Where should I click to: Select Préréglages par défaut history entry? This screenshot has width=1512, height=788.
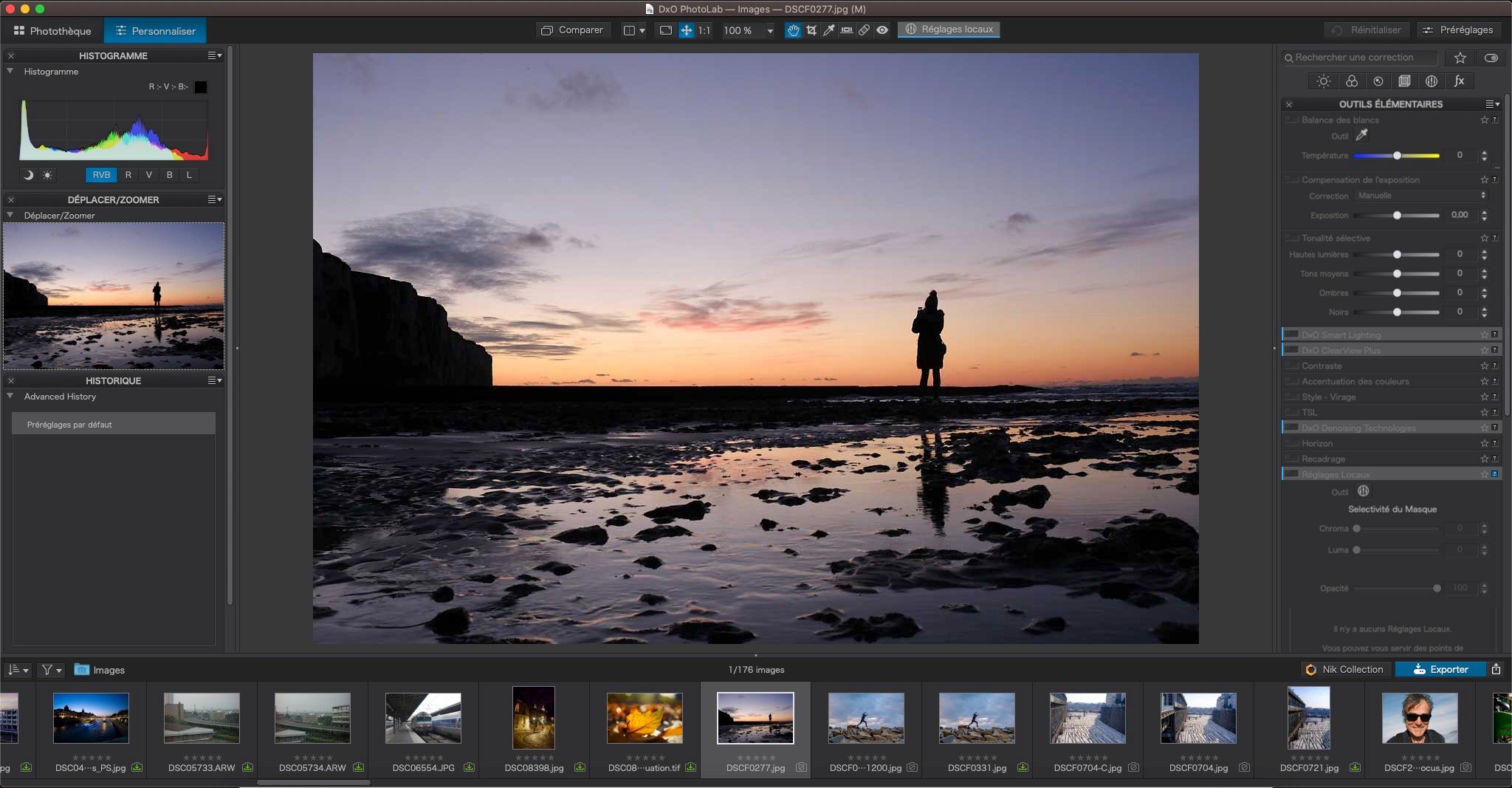pyautogui.click(x=114, y=424)
